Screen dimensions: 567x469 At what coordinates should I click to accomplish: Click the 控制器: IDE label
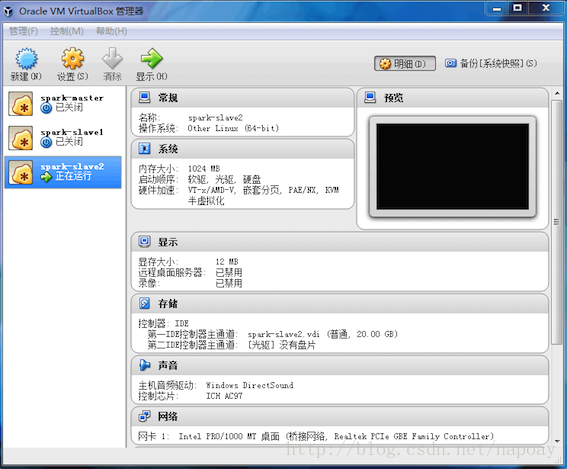coord(163,324)
